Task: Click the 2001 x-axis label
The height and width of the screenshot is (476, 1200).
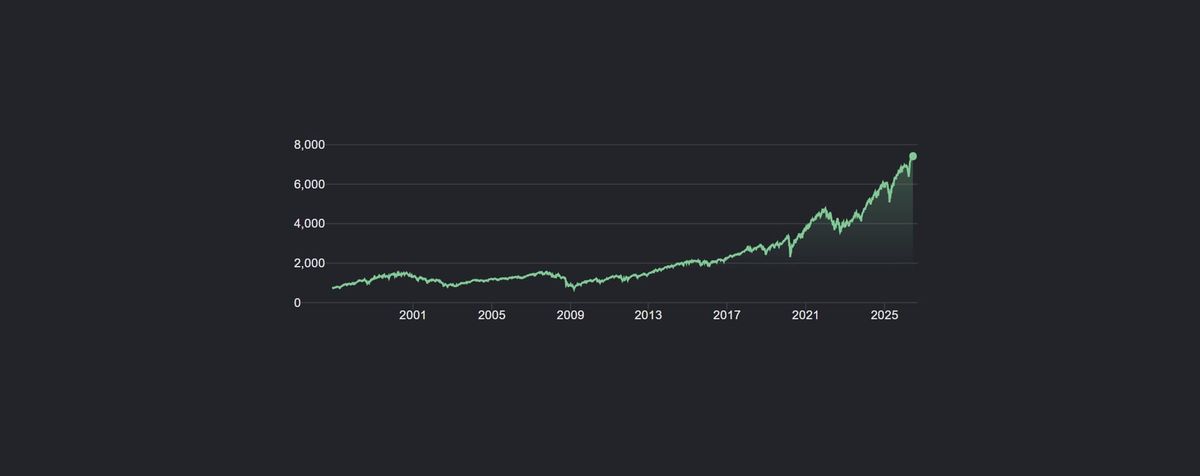Action: click(x=413, y=316)
